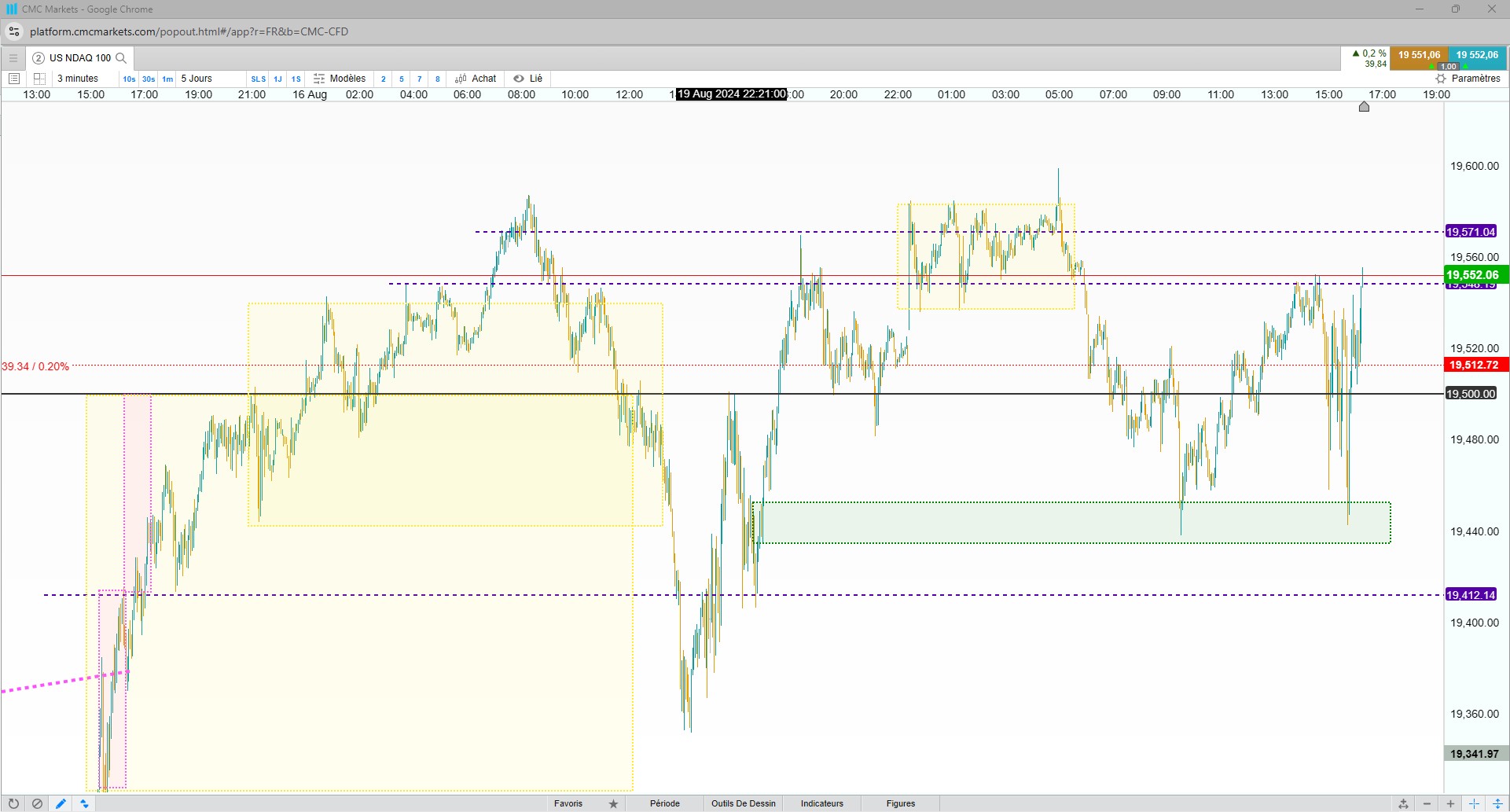Select the blue pencil drawing tool
Viewport: 1510px width, 812px height.
coord(61,803)
